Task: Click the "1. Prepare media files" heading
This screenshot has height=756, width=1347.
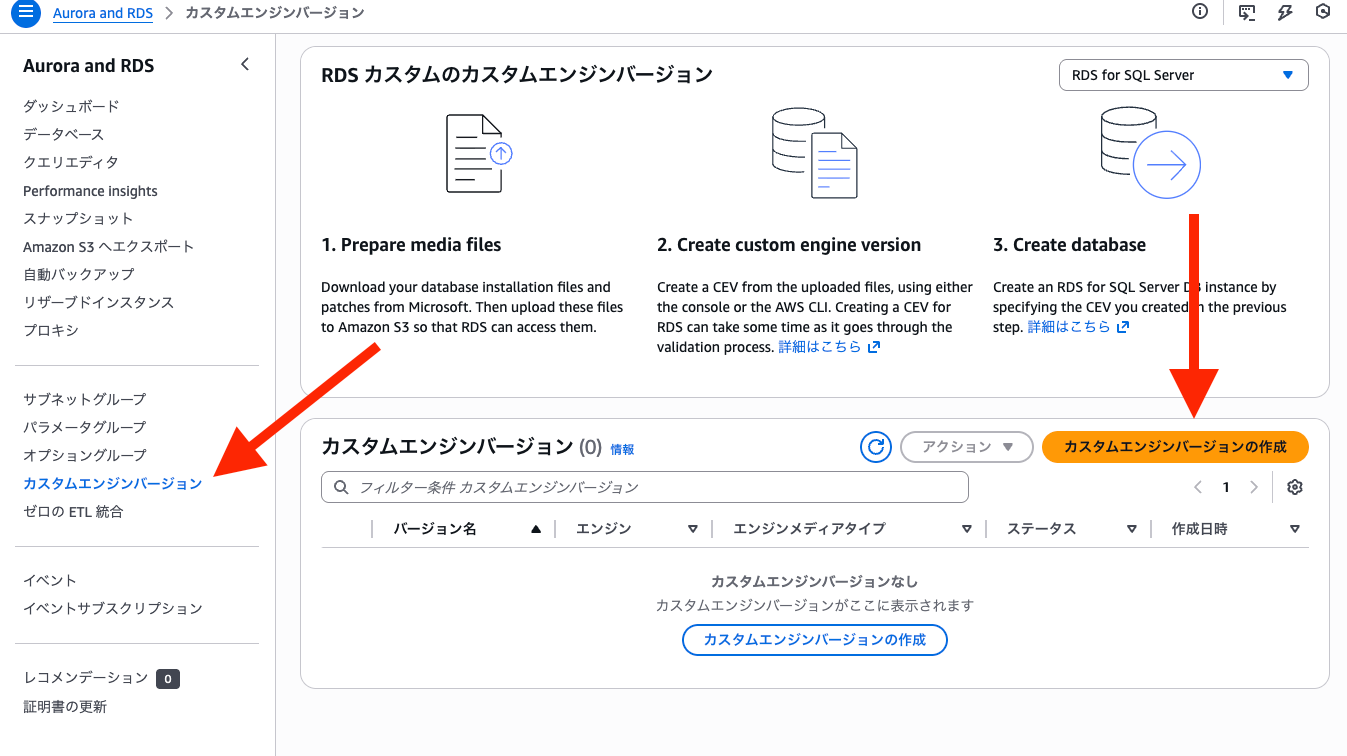Action: click(411, 245)
